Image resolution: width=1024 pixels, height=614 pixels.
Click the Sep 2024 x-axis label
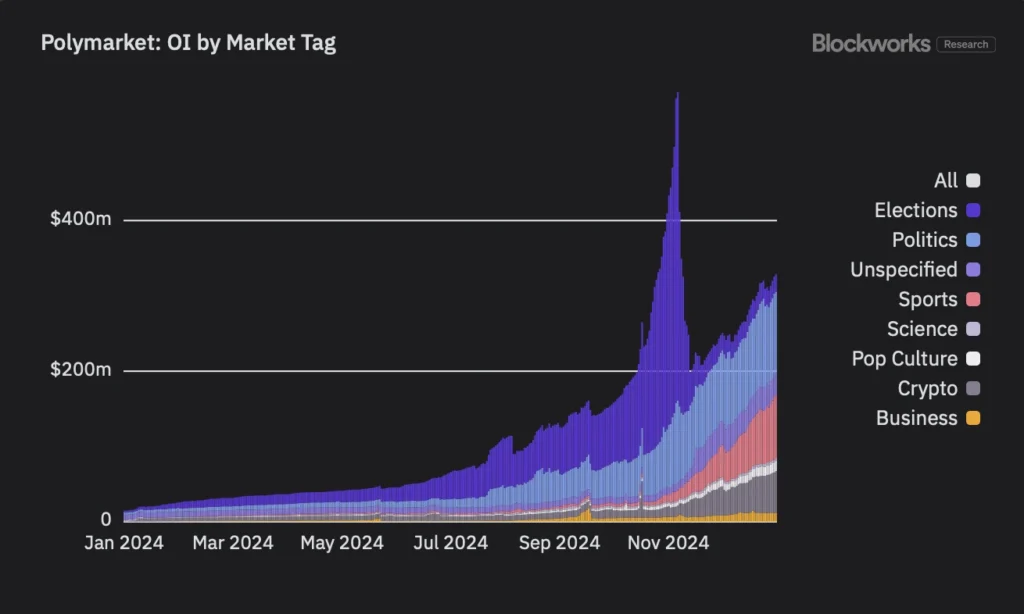pyautogui.click(x=560, y=543)
